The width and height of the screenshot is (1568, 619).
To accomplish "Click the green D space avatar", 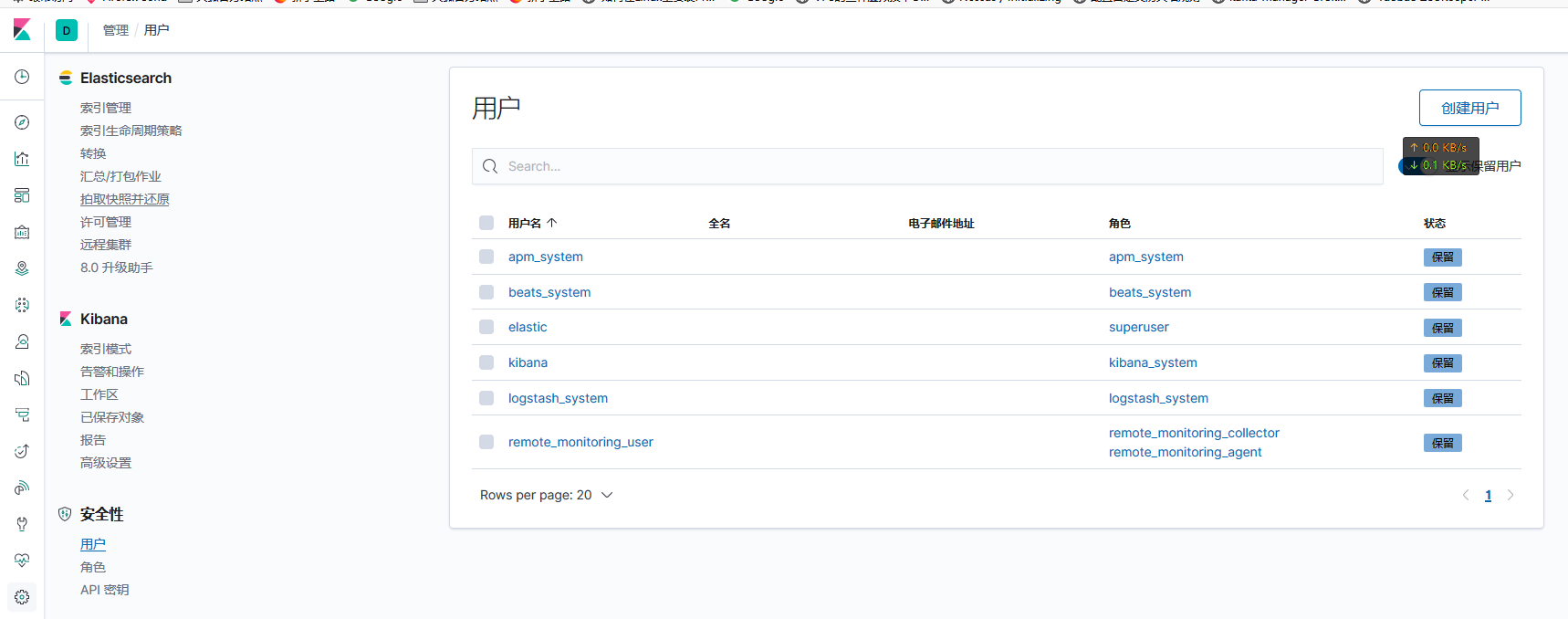I will pyautogui.click(x=67, y=30).
